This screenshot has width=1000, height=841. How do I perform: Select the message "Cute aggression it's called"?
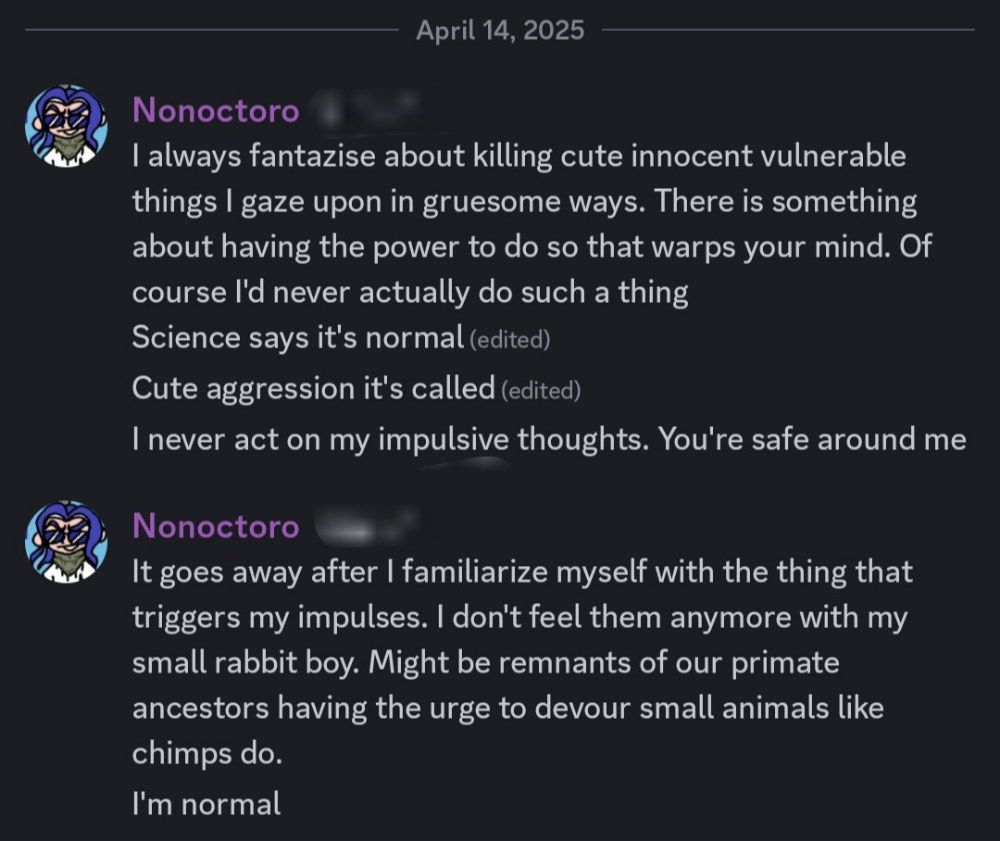(x=314, y=388)
